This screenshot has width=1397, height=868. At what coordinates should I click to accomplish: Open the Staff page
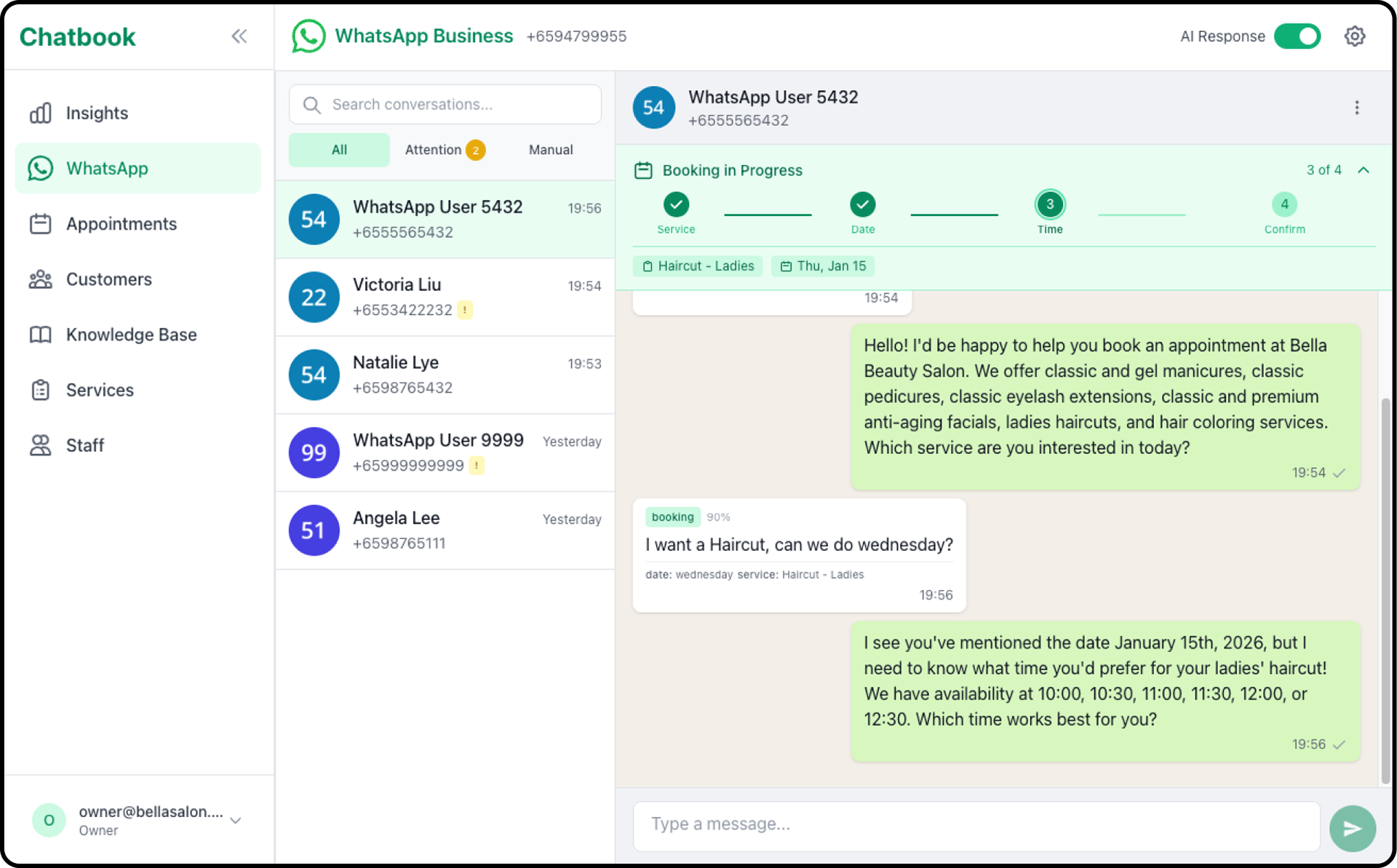pyautogui.click(x=84, y=445)
